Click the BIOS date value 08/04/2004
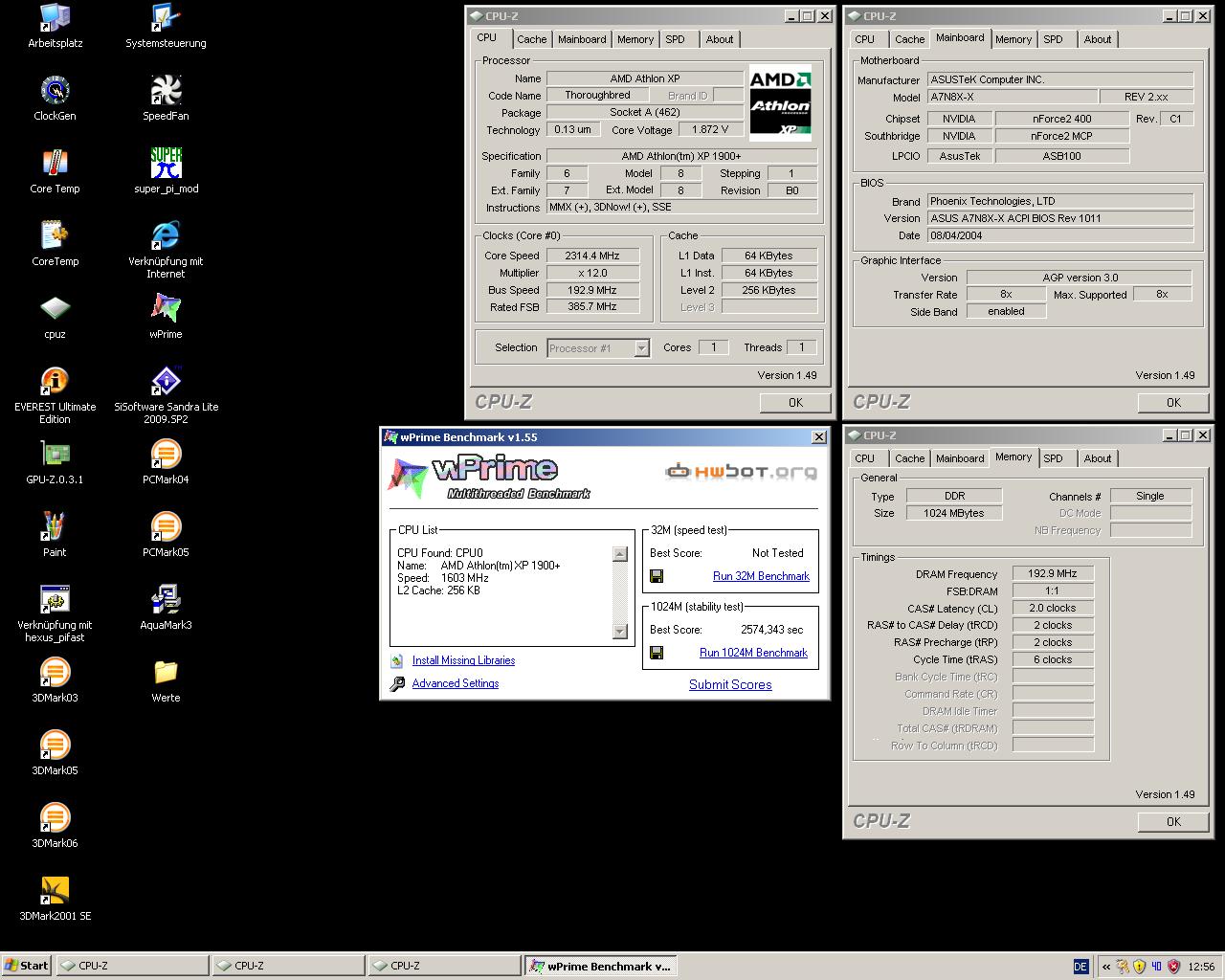Viewport: 1225px width, 980px height. point(1060,235)
